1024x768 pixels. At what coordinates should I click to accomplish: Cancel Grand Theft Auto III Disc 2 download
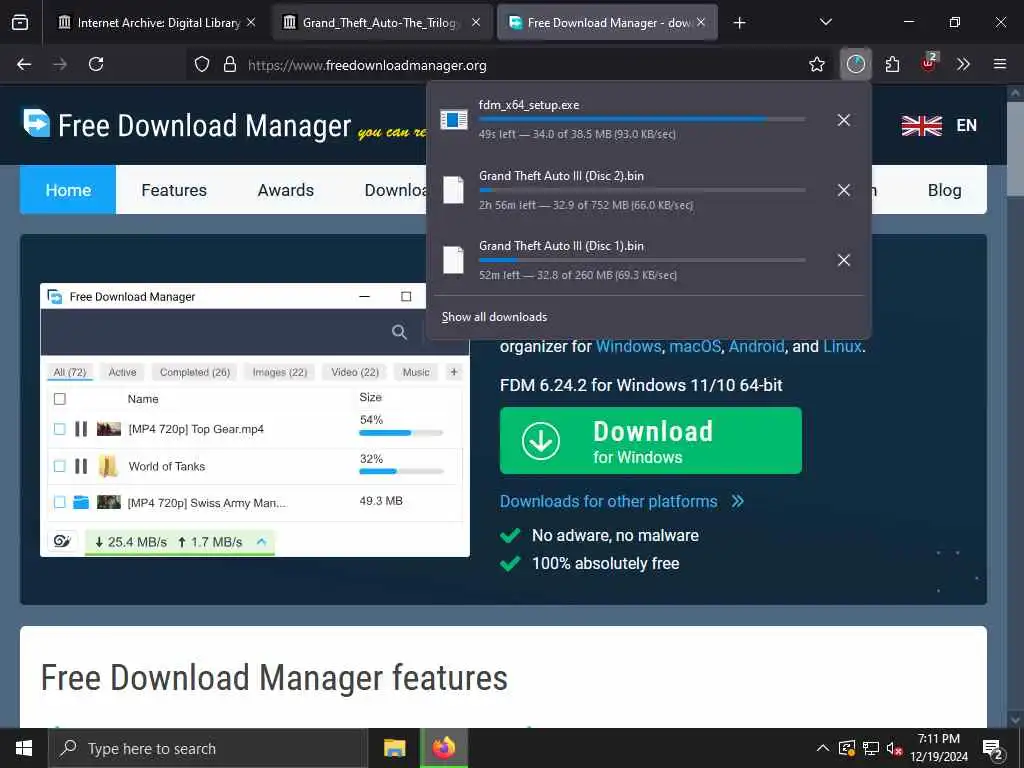pos(843,190)
